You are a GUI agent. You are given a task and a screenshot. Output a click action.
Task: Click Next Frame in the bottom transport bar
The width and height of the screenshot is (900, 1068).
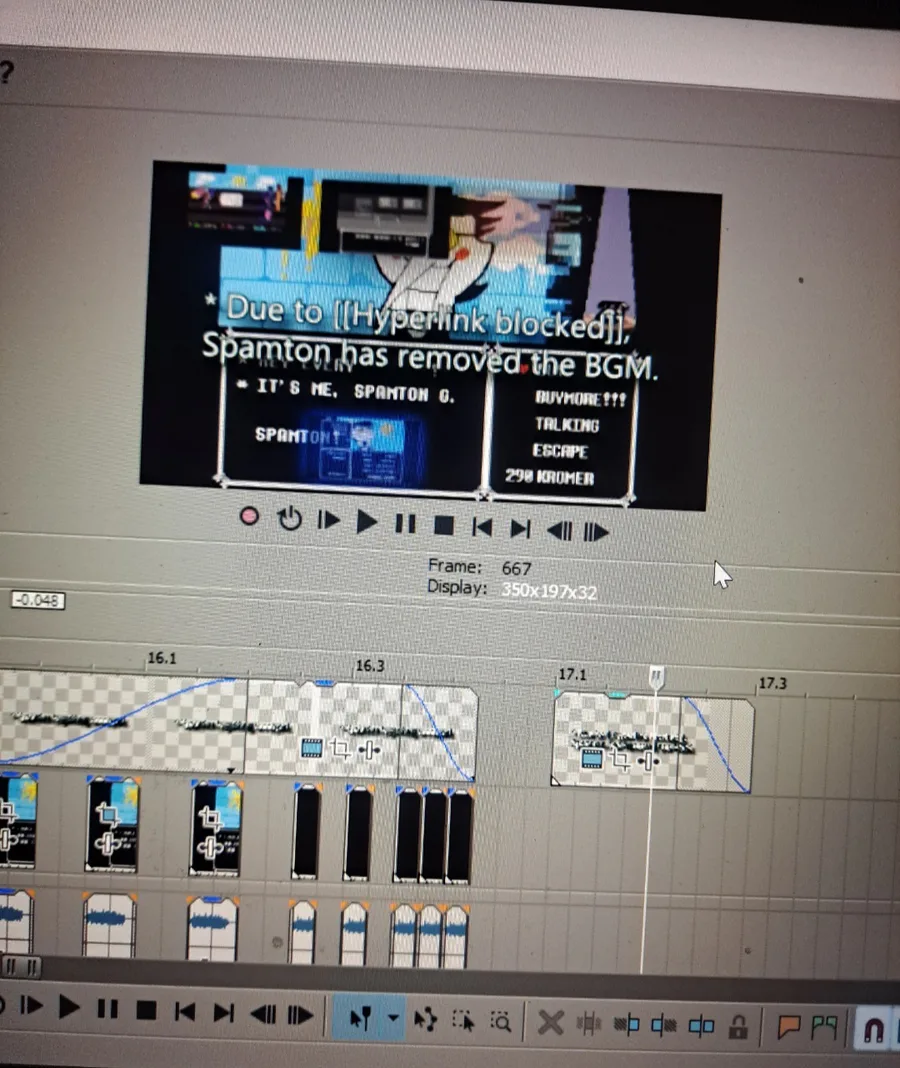pos(300,1015)
